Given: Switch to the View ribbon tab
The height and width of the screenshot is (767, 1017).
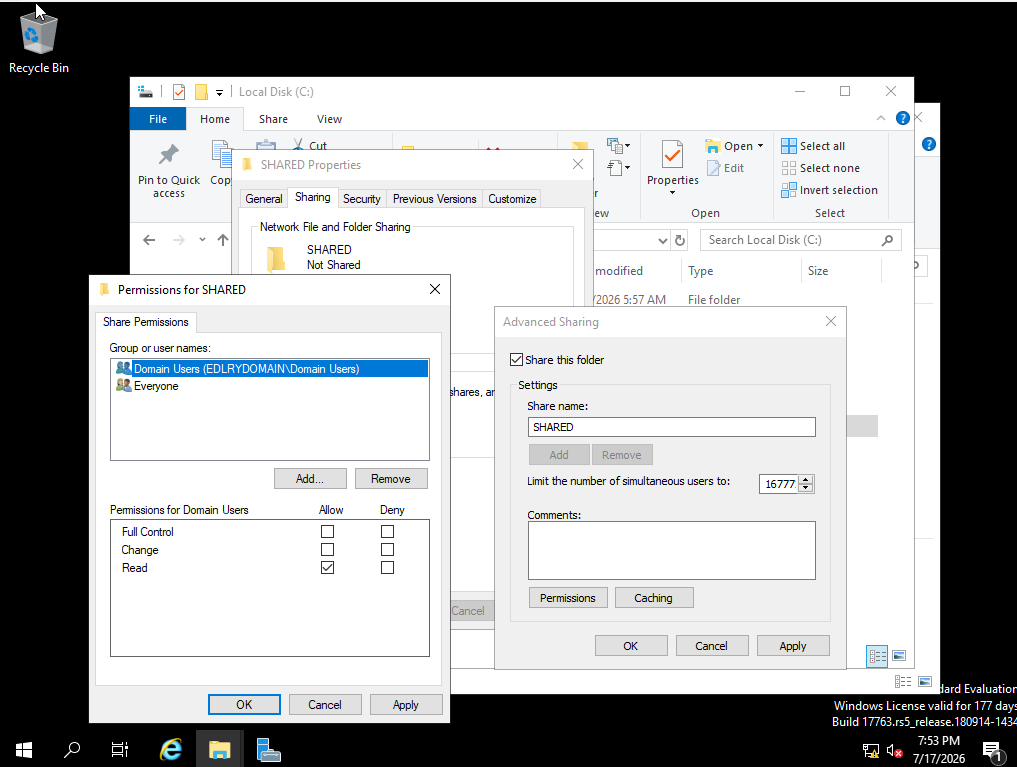Looking at the screenshot, I should click(329, 119).
